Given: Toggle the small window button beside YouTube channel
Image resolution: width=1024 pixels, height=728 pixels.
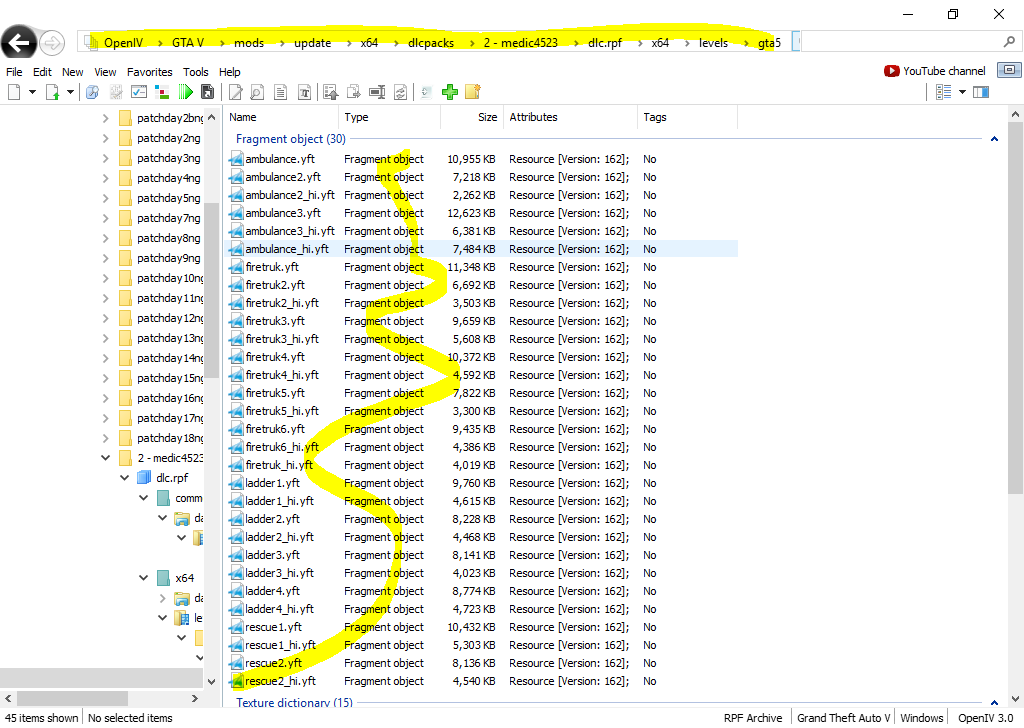Looking at the screenshot, I should 1008,71.
